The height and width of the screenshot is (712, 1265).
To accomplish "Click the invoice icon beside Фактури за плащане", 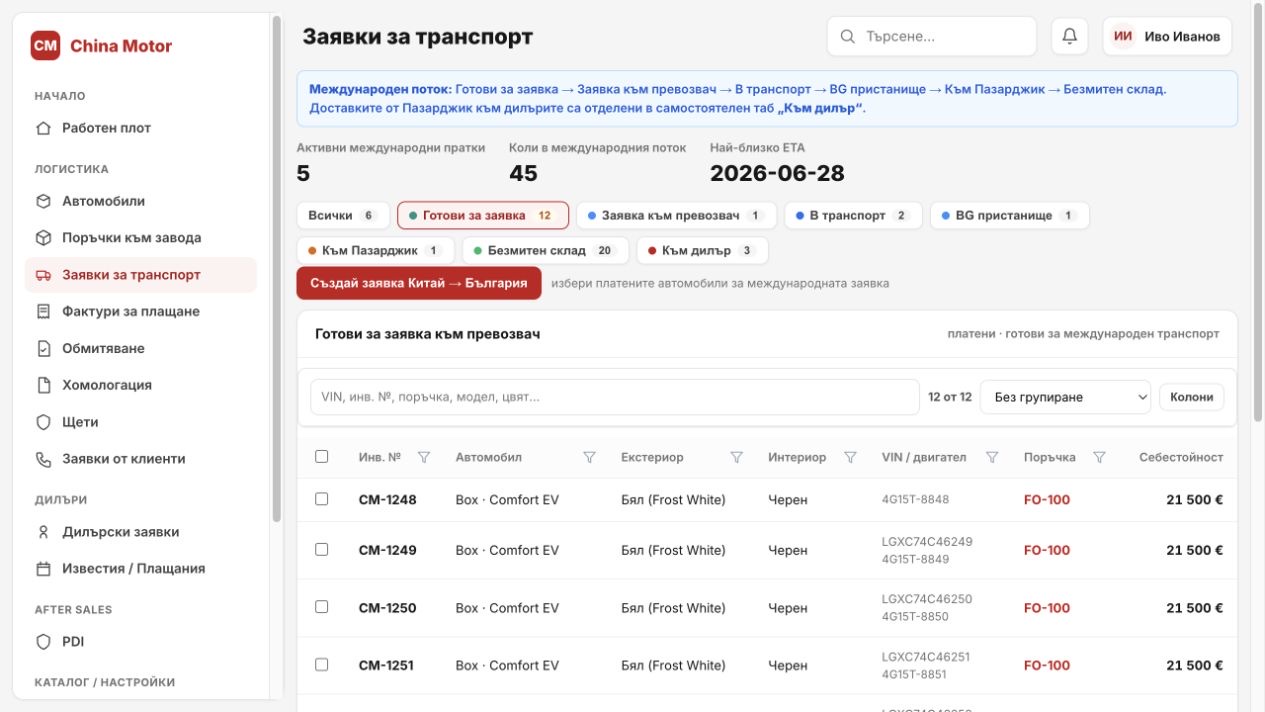I will point(43,312).
